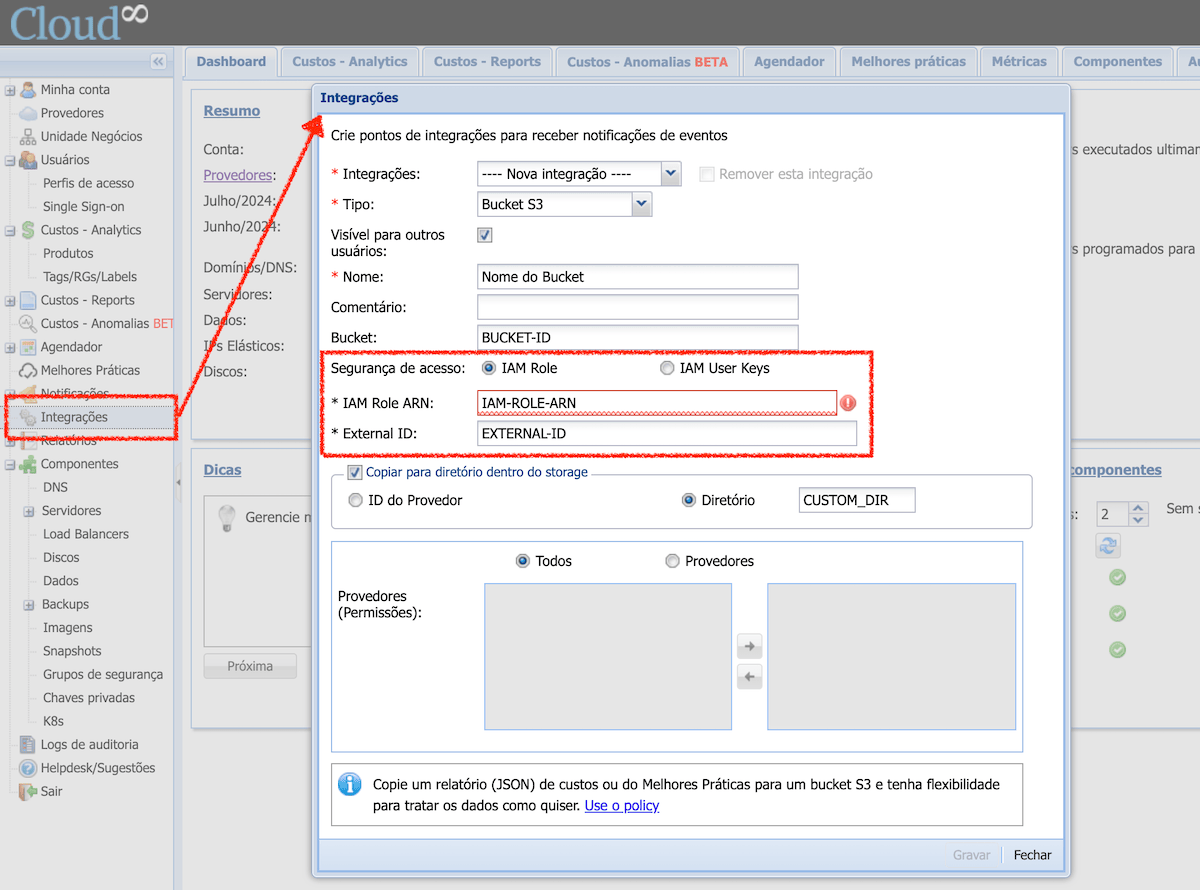Image resolution: width=1200 pixels, height=890 pixels.
Task: Open the Use o policy link
Action: click(x=622, y=805)
